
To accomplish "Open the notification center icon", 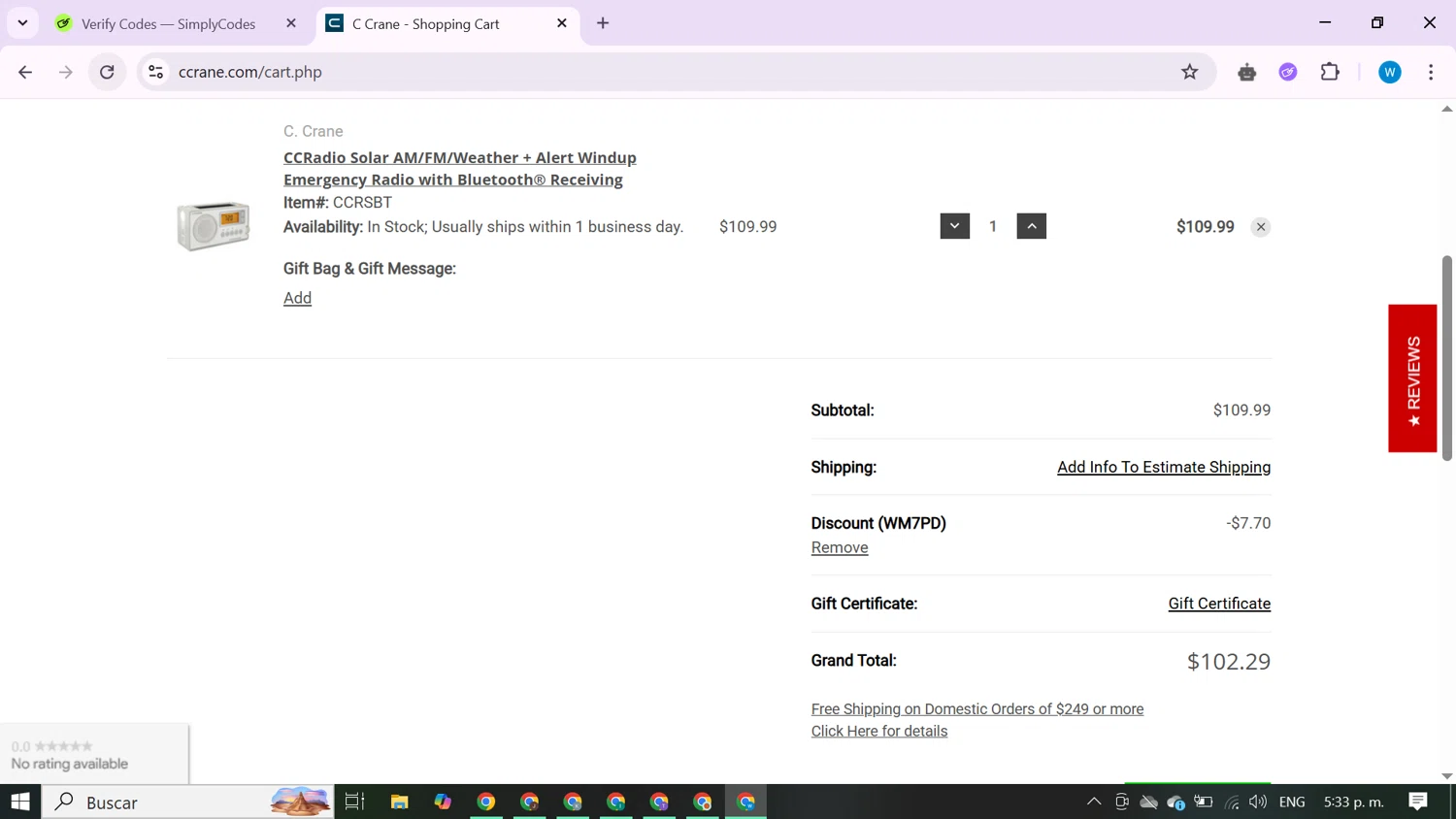I will [1418, 802].
